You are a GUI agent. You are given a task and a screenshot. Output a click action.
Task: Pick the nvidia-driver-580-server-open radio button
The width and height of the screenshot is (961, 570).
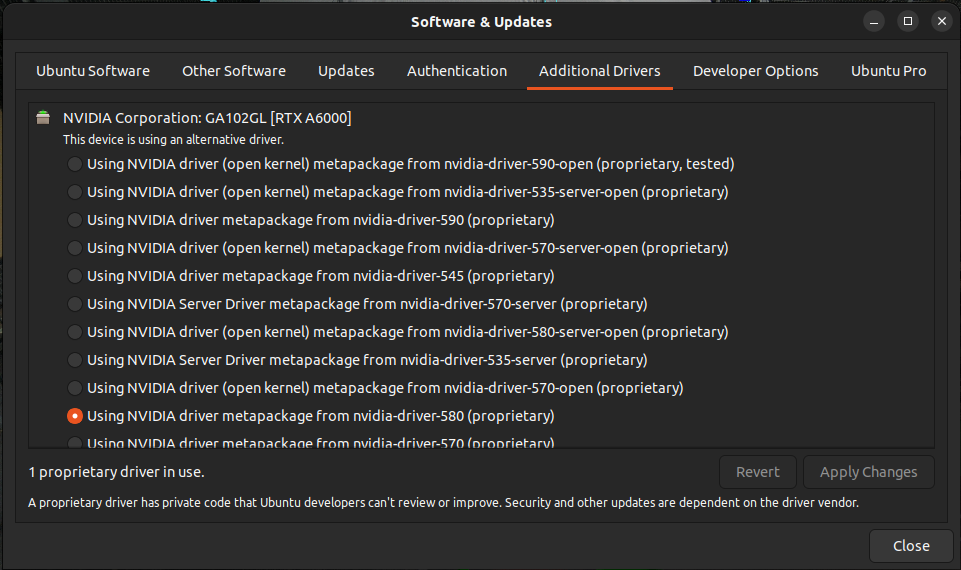(x=75, y=332)
